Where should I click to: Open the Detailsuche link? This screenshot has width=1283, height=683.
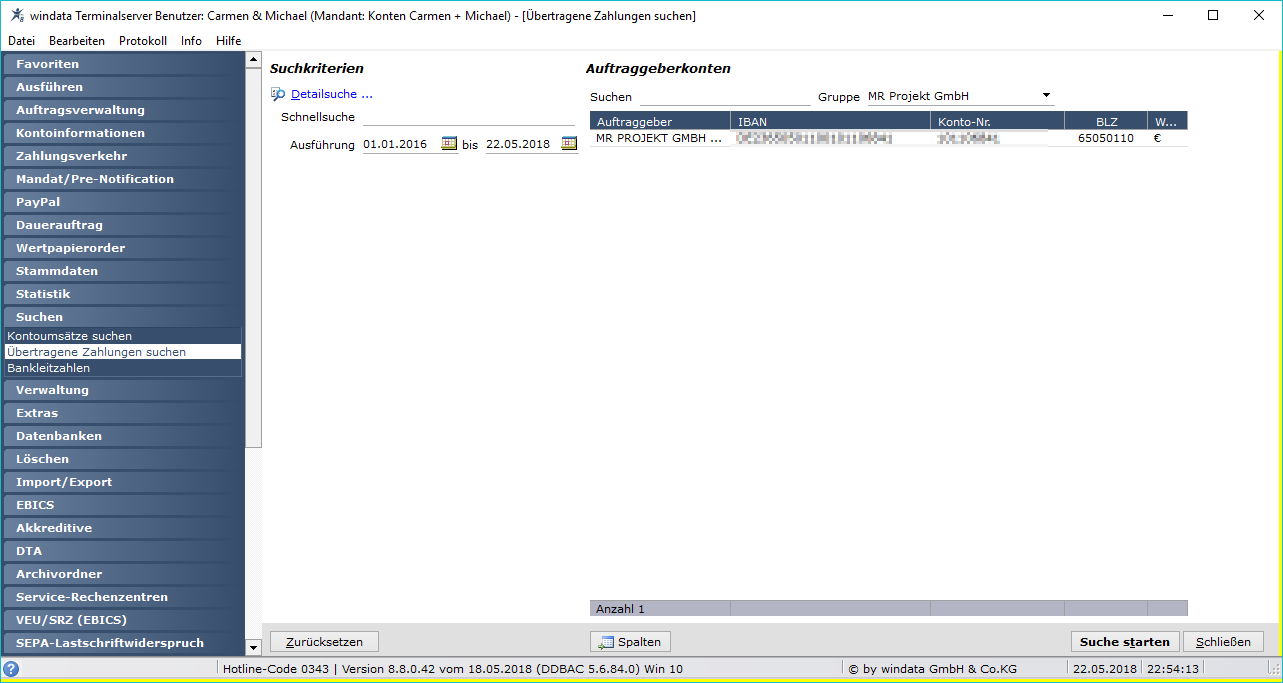[x=332, y=95]
